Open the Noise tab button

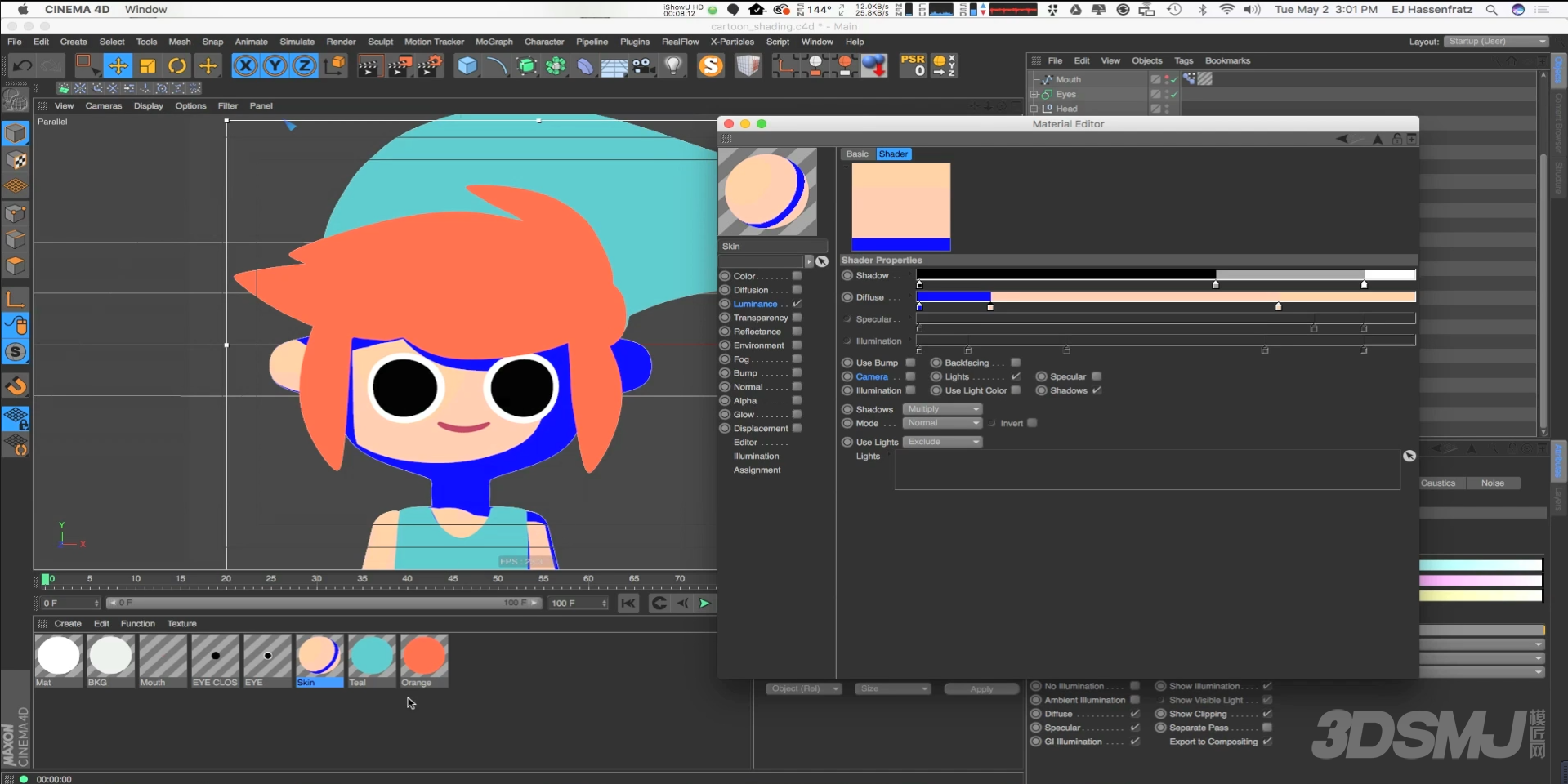1492,483
